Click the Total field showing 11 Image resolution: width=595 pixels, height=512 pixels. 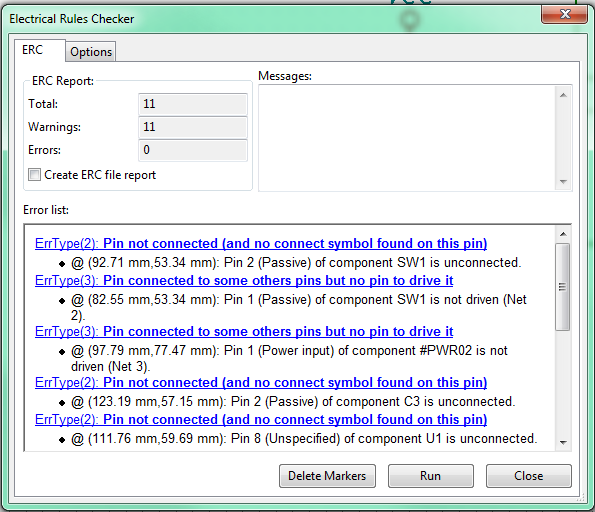coord(193,104)
